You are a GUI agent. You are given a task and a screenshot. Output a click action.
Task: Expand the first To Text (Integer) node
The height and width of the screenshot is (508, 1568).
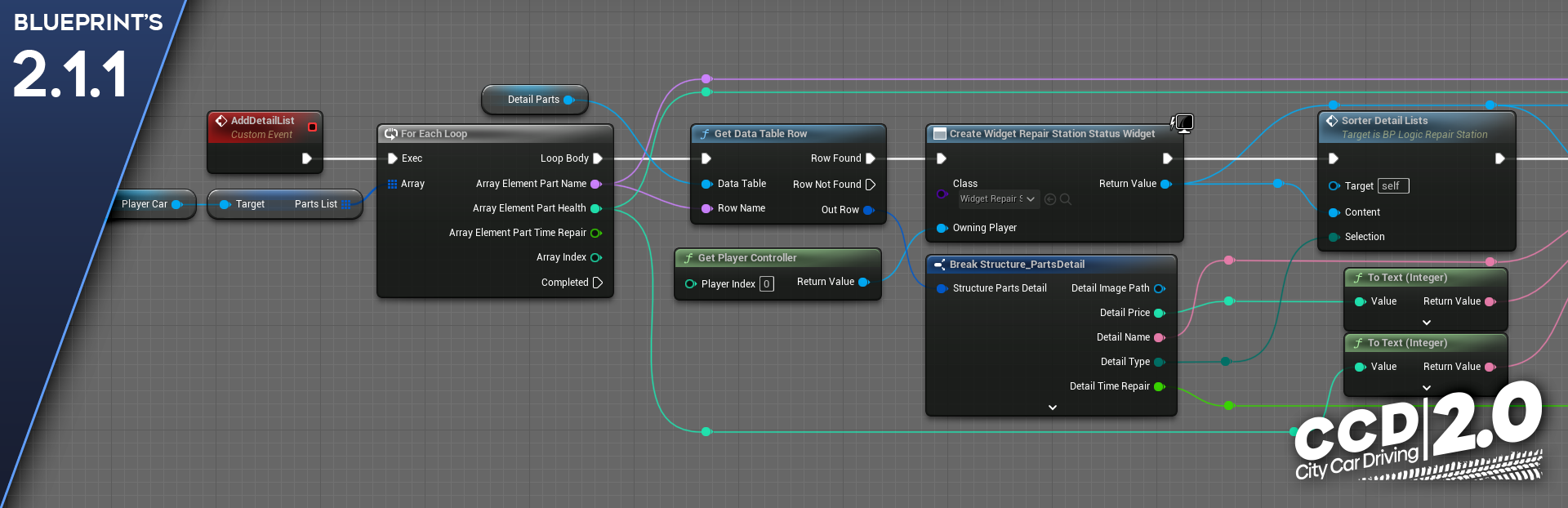click(1426, 323)
